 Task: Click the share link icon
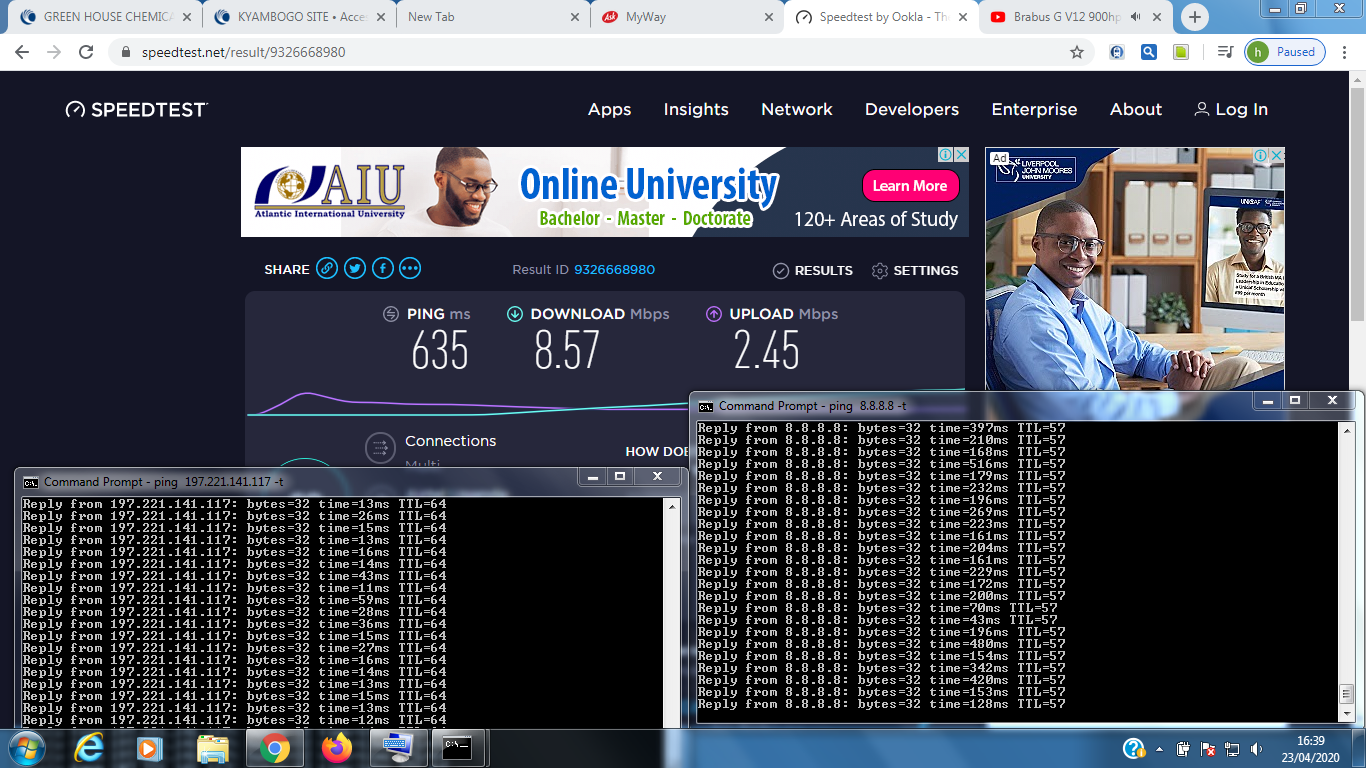tap(327, 269)
